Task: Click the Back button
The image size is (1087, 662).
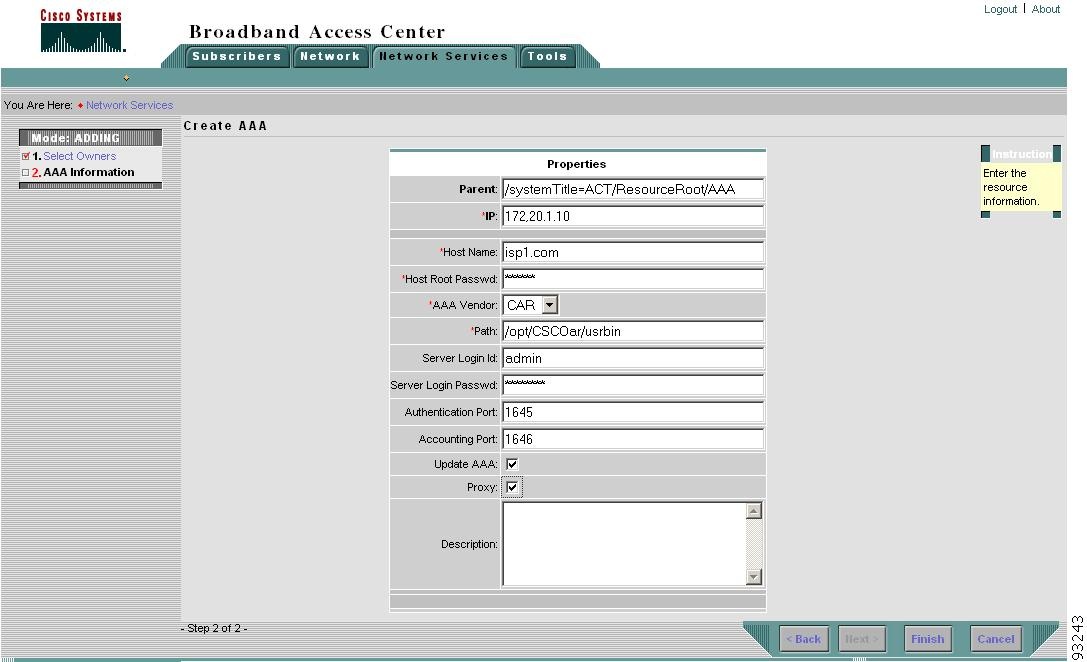Action: point(803,639)
